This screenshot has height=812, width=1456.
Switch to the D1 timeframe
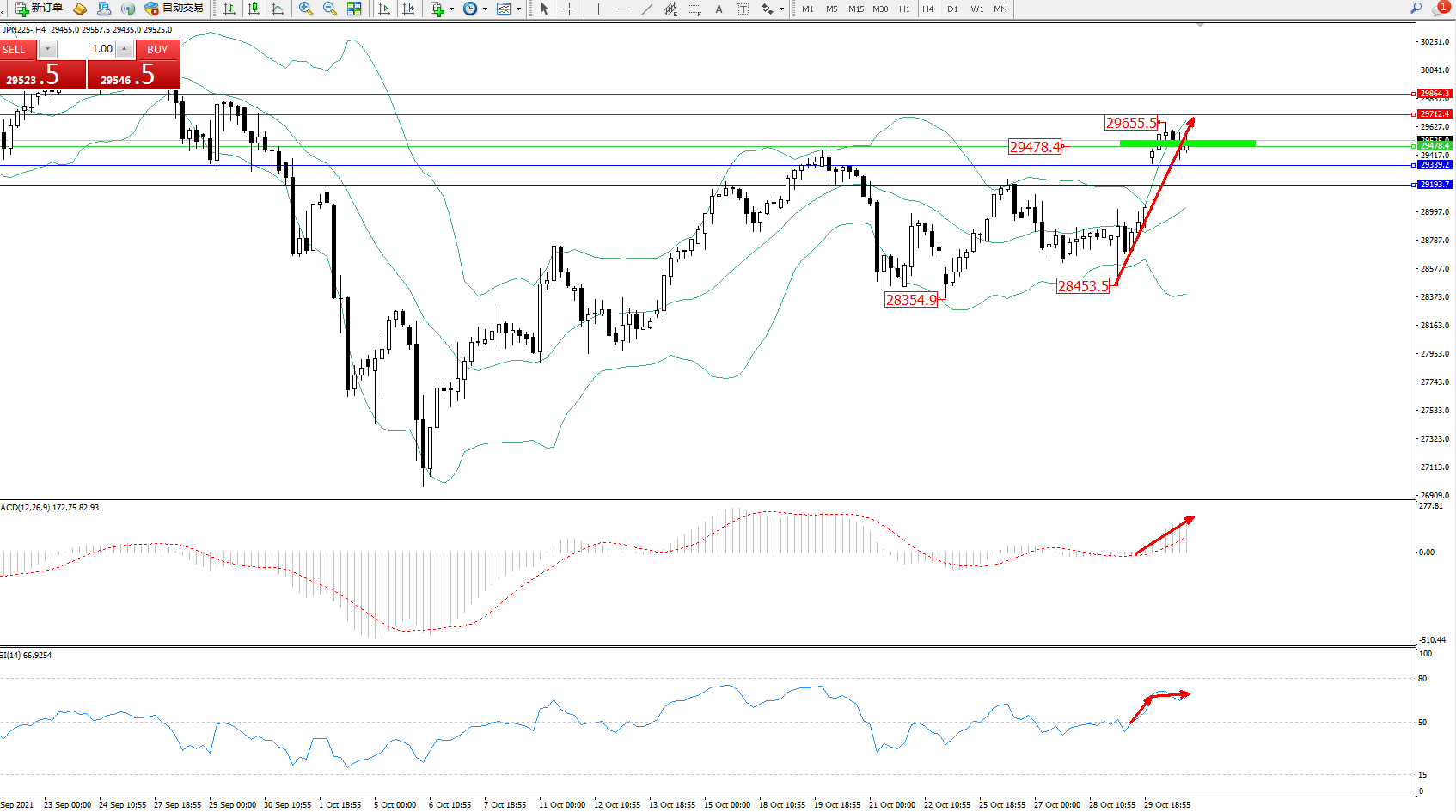(x=952, y=9)
